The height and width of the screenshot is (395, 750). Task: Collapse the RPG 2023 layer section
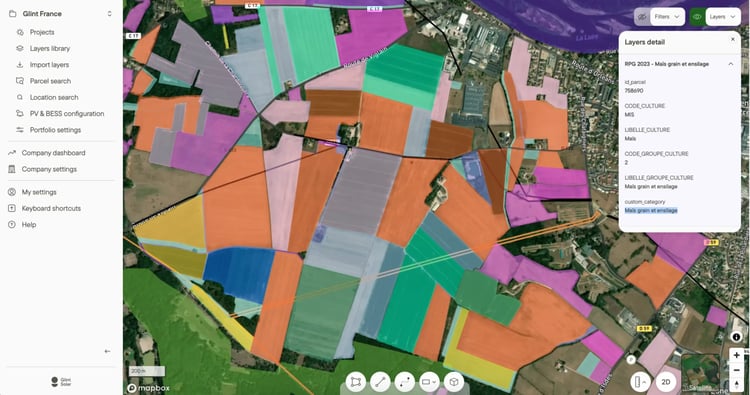(731, 64)
